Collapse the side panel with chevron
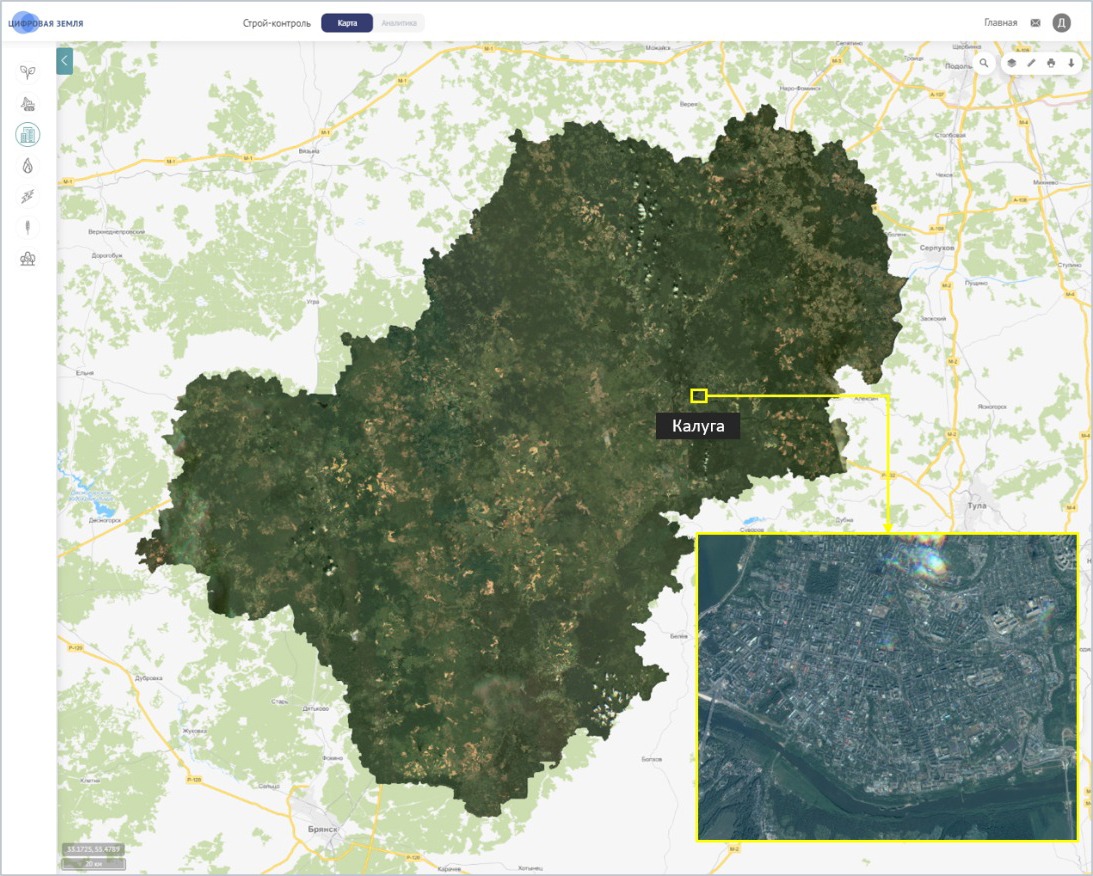The image size is (1093, 876). 64,61
